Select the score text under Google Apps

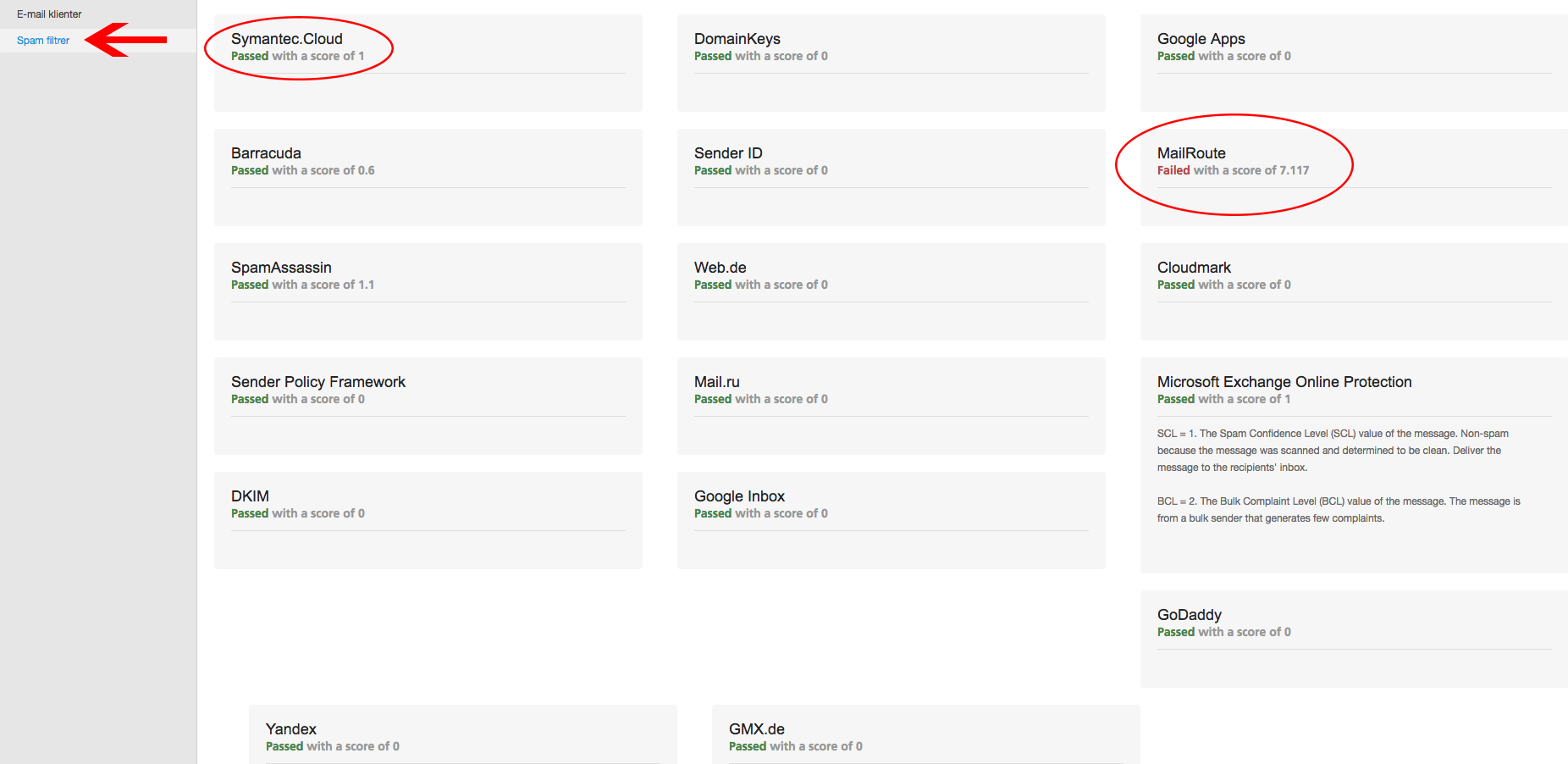1224,56
